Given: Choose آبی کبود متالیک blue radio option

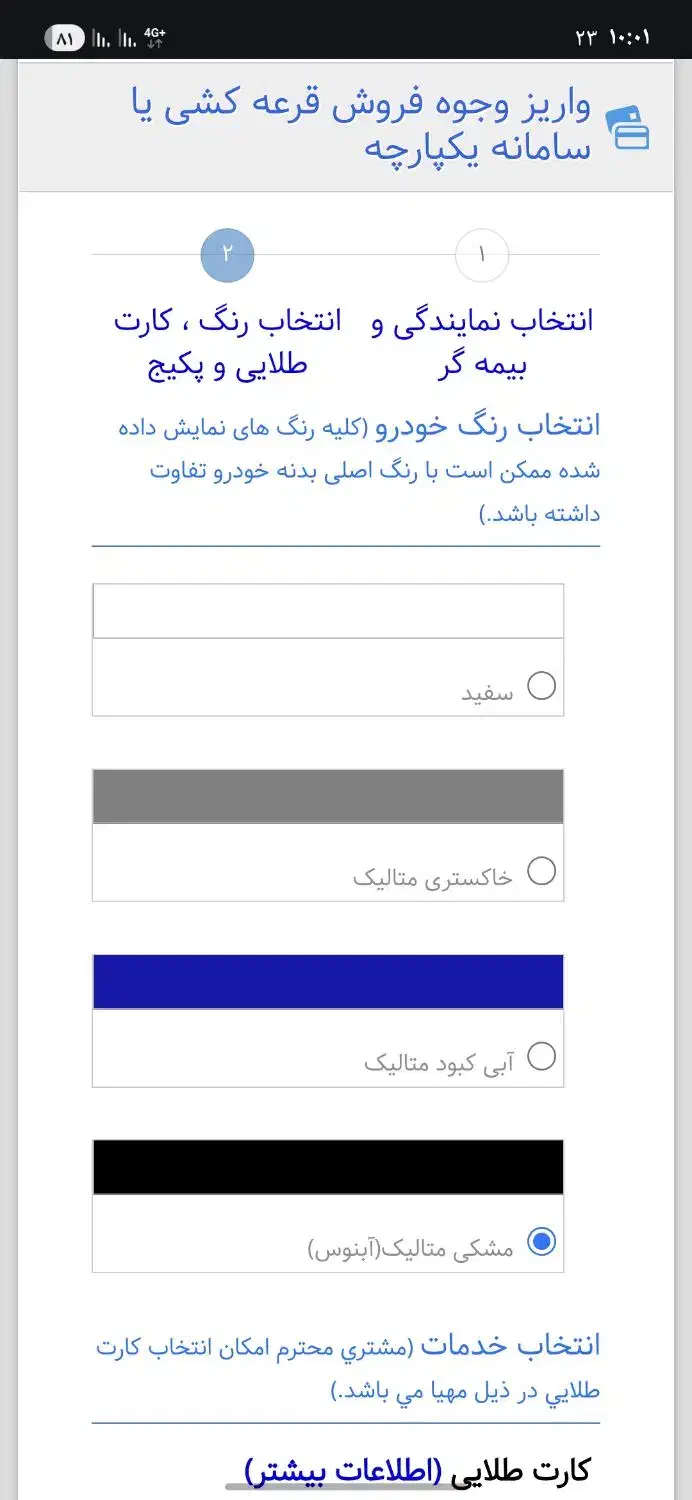Looking at the screenshot, I should (x=541, y=1056).
